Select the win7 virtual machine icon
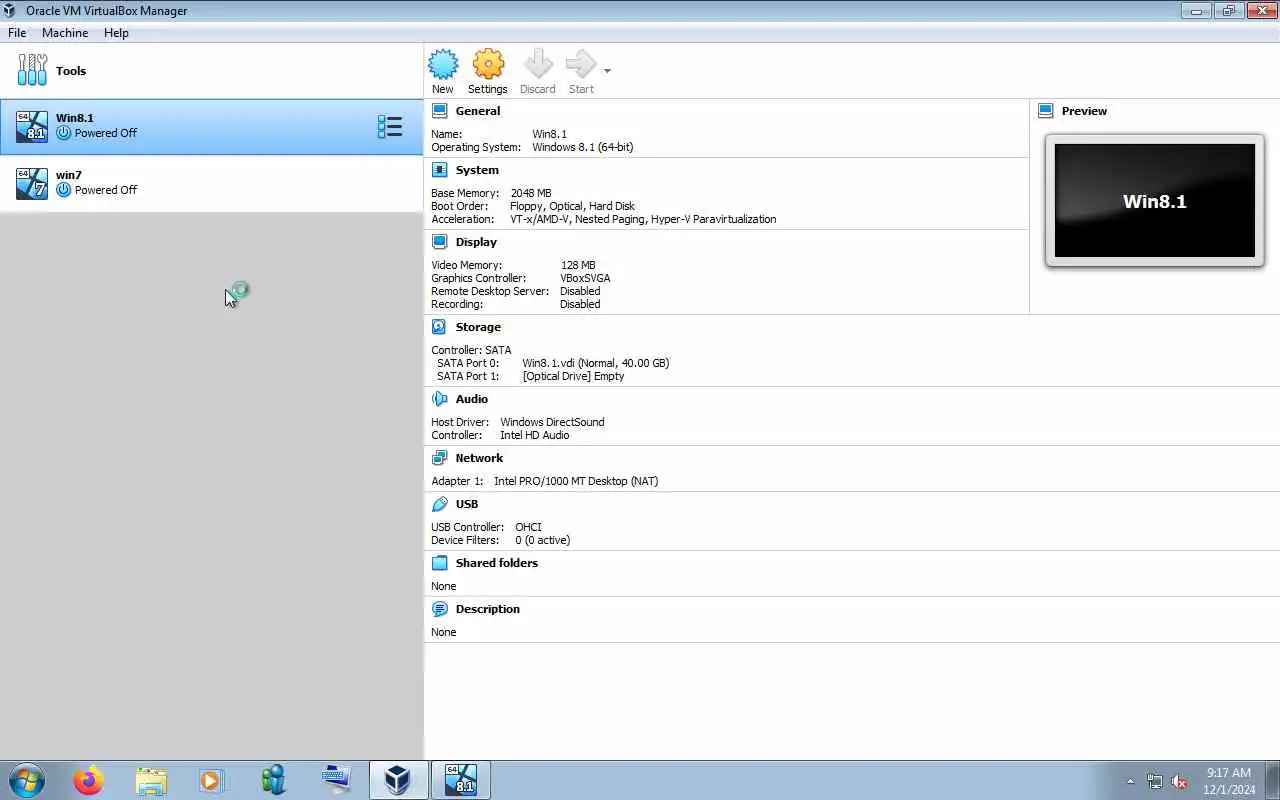 [x=32, y=183]
